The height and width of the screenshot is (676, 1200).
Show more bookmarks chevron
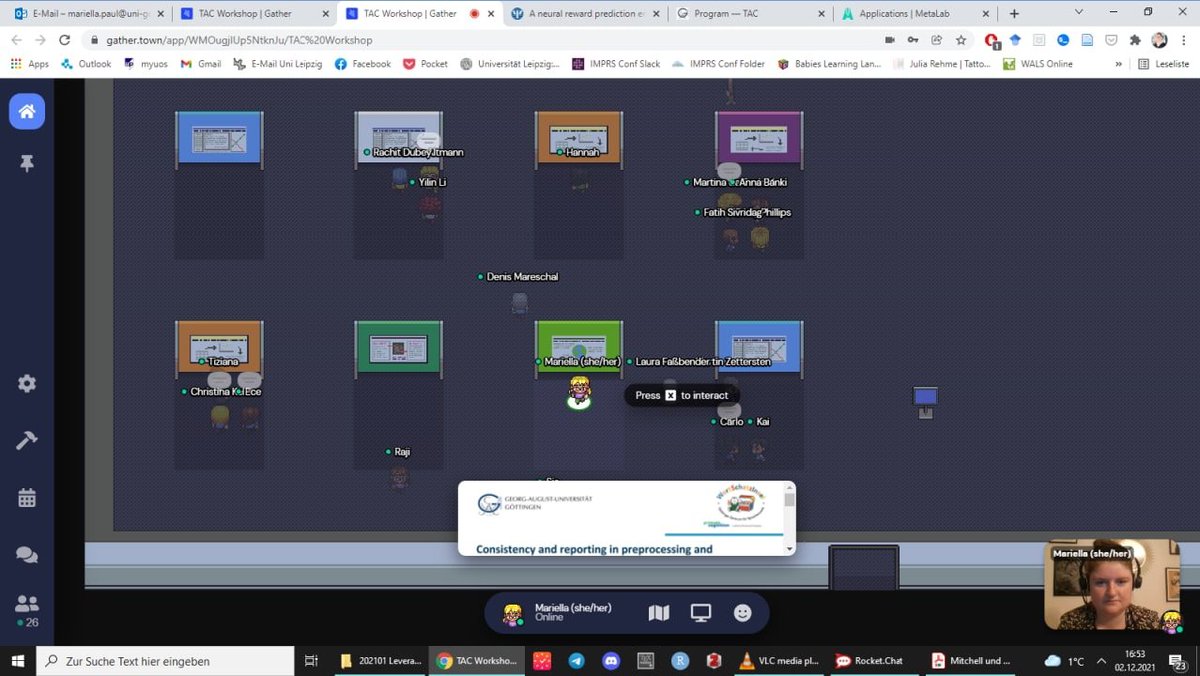pyautogui.click(x=1119, y=64)
